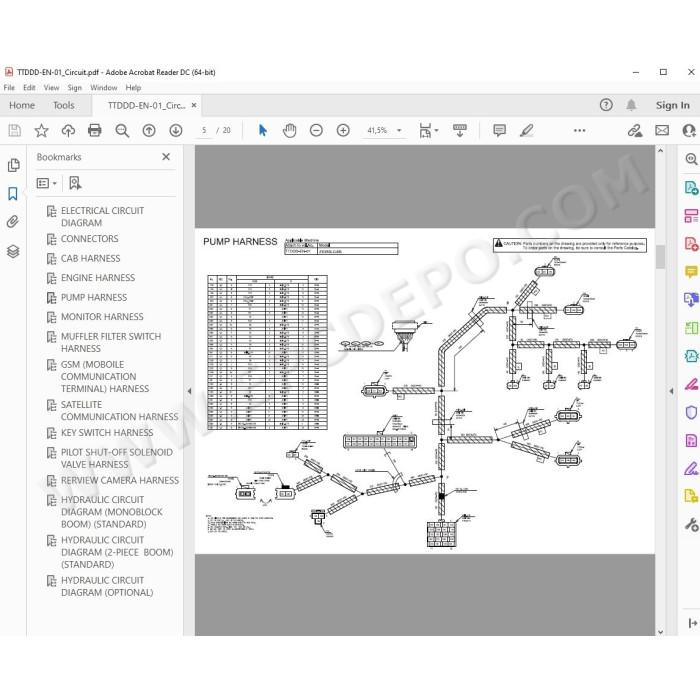The image size is (700, 700).
Task: Expand the right tools pane toggle at bottom
Action: [x=692, y=623]
